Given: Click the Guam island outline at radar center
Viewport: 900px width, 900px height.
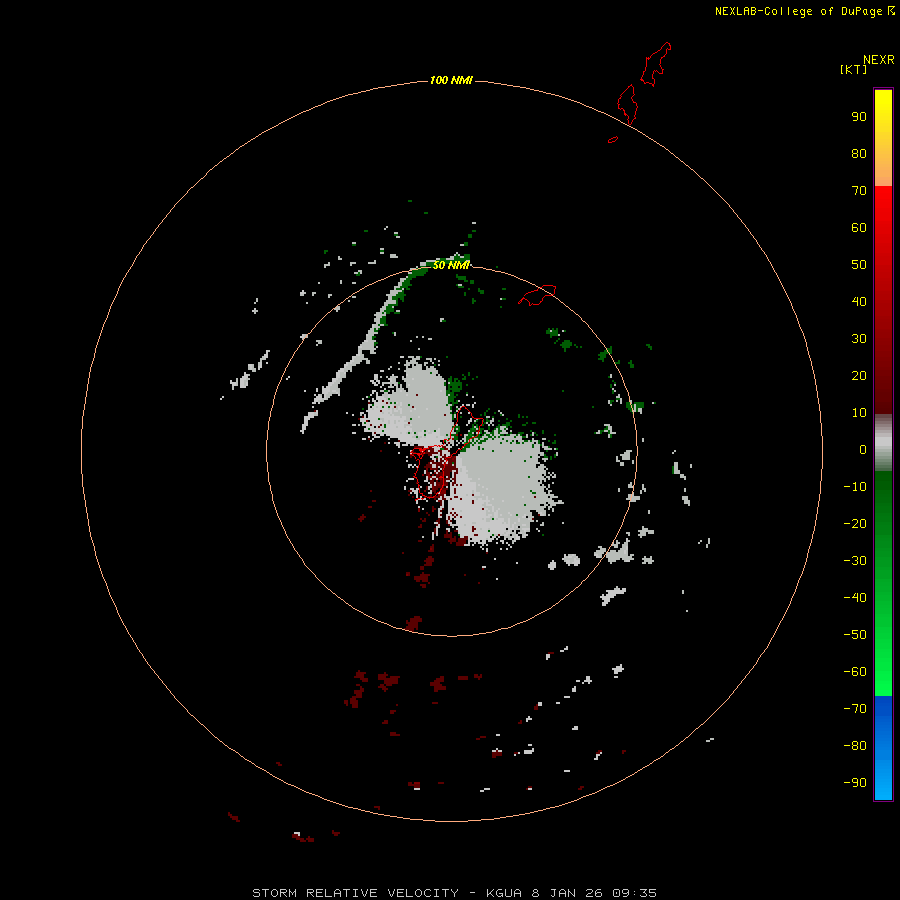Looking at the screenshot, I should point(445,453).
